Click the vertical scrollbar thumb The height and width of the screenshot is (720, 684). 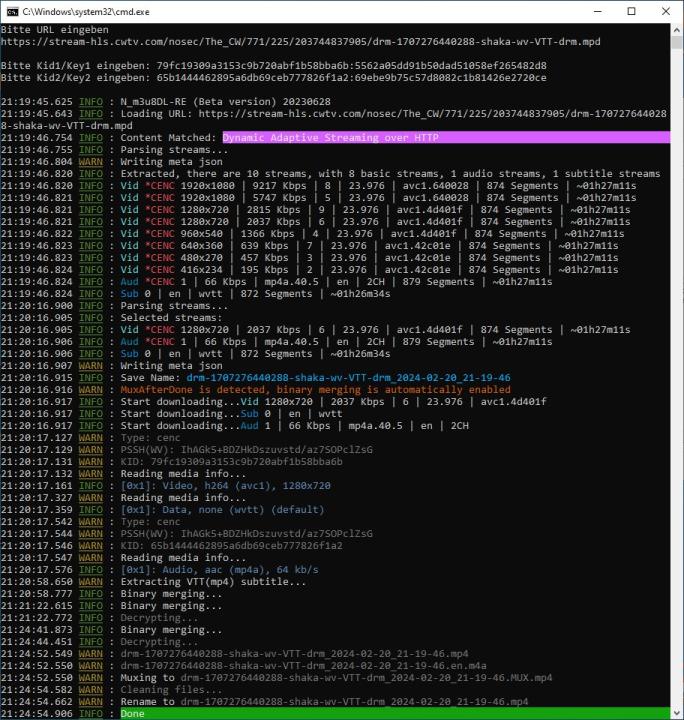pyautogui.click(x=677, y=43)
